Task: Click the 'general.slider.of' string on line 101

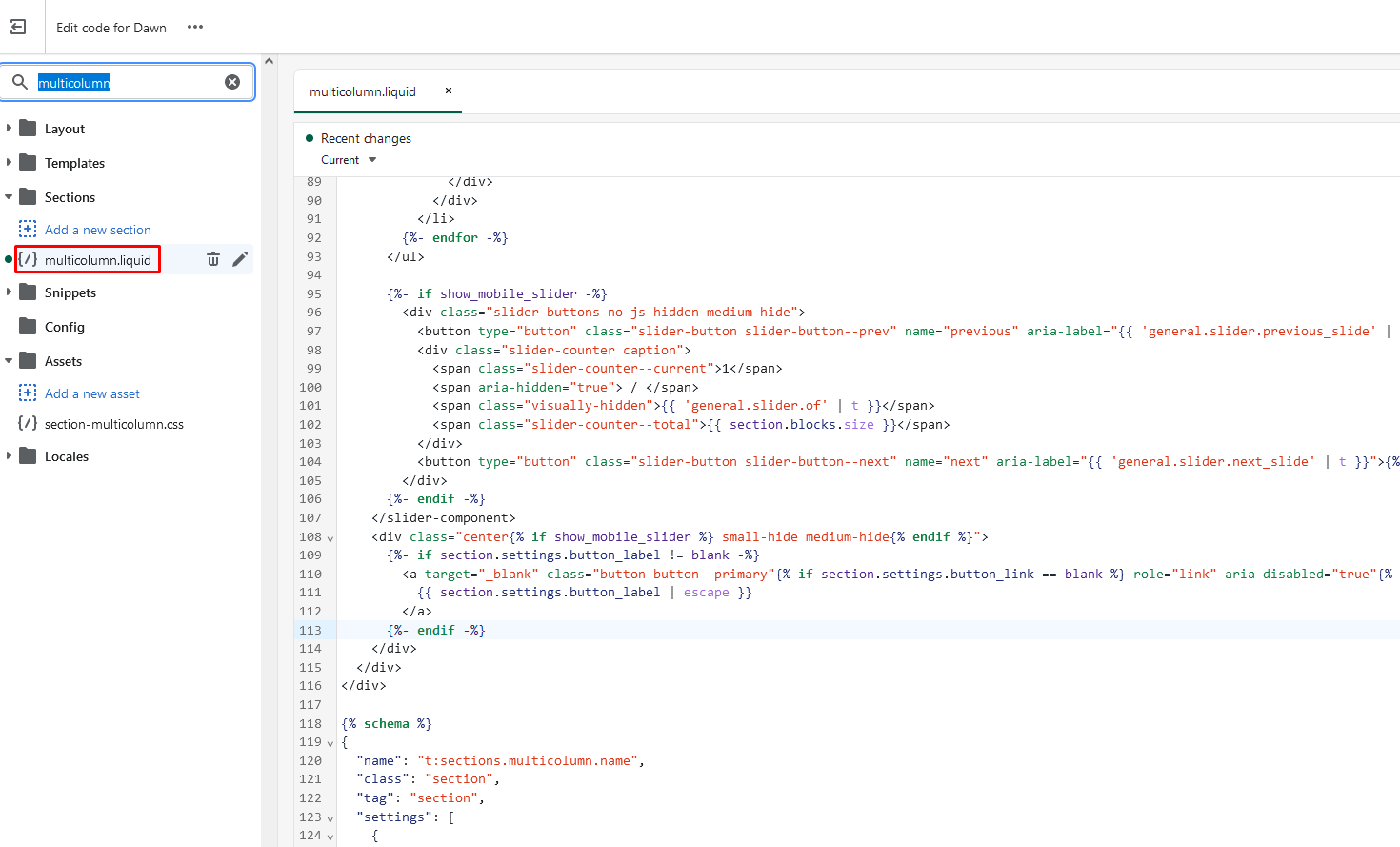Action: click(756, 405)
